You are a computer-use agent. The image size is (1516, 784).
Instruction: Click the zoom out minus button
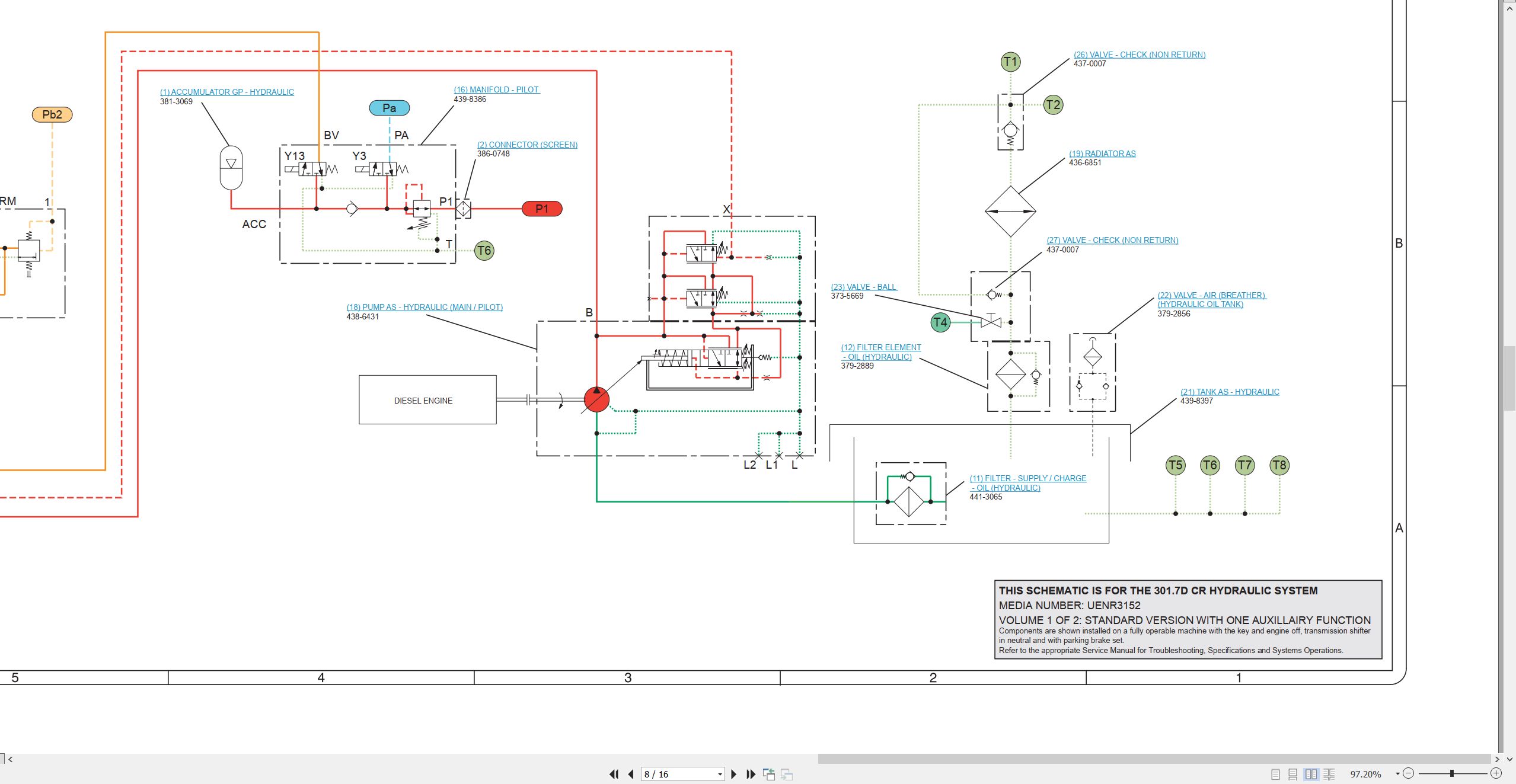1409,773
